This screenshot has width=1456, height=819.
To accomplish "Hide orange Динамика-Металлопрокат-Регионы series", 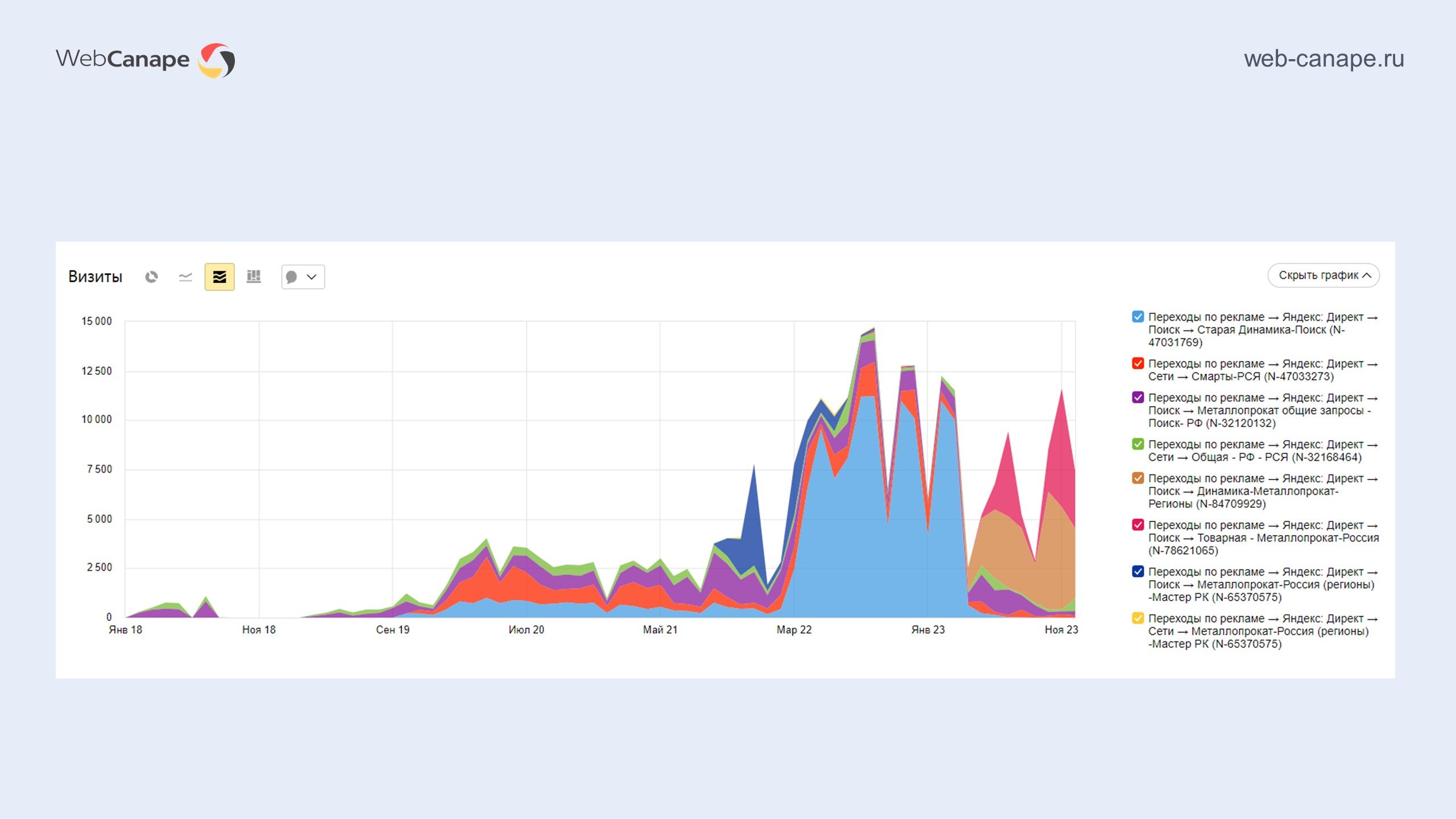I will tap(1137, 478).
